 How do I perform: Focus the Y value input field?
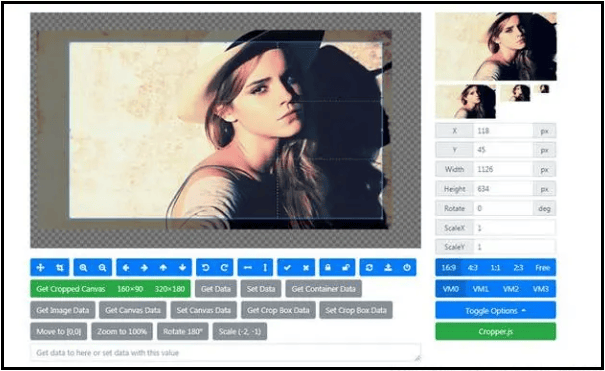pos(503,150)
